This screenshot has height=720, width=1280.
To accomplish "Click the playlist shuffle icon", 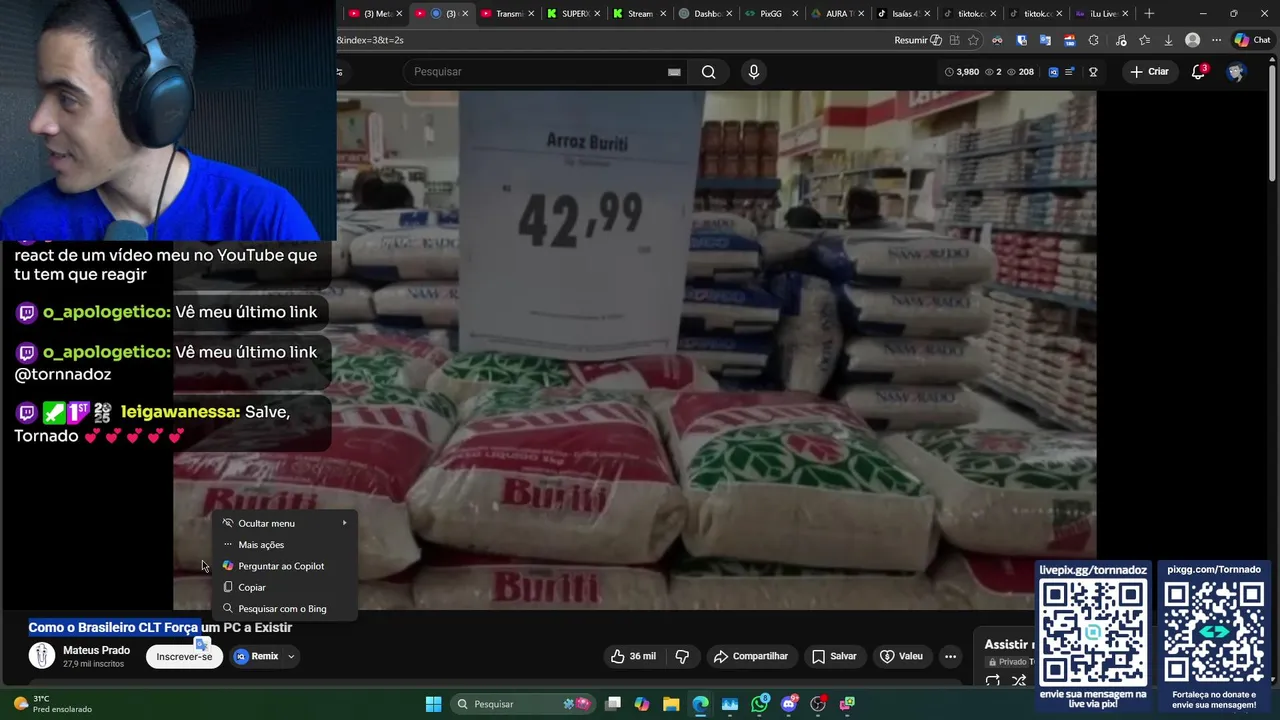I will (x=1019, y=681).
